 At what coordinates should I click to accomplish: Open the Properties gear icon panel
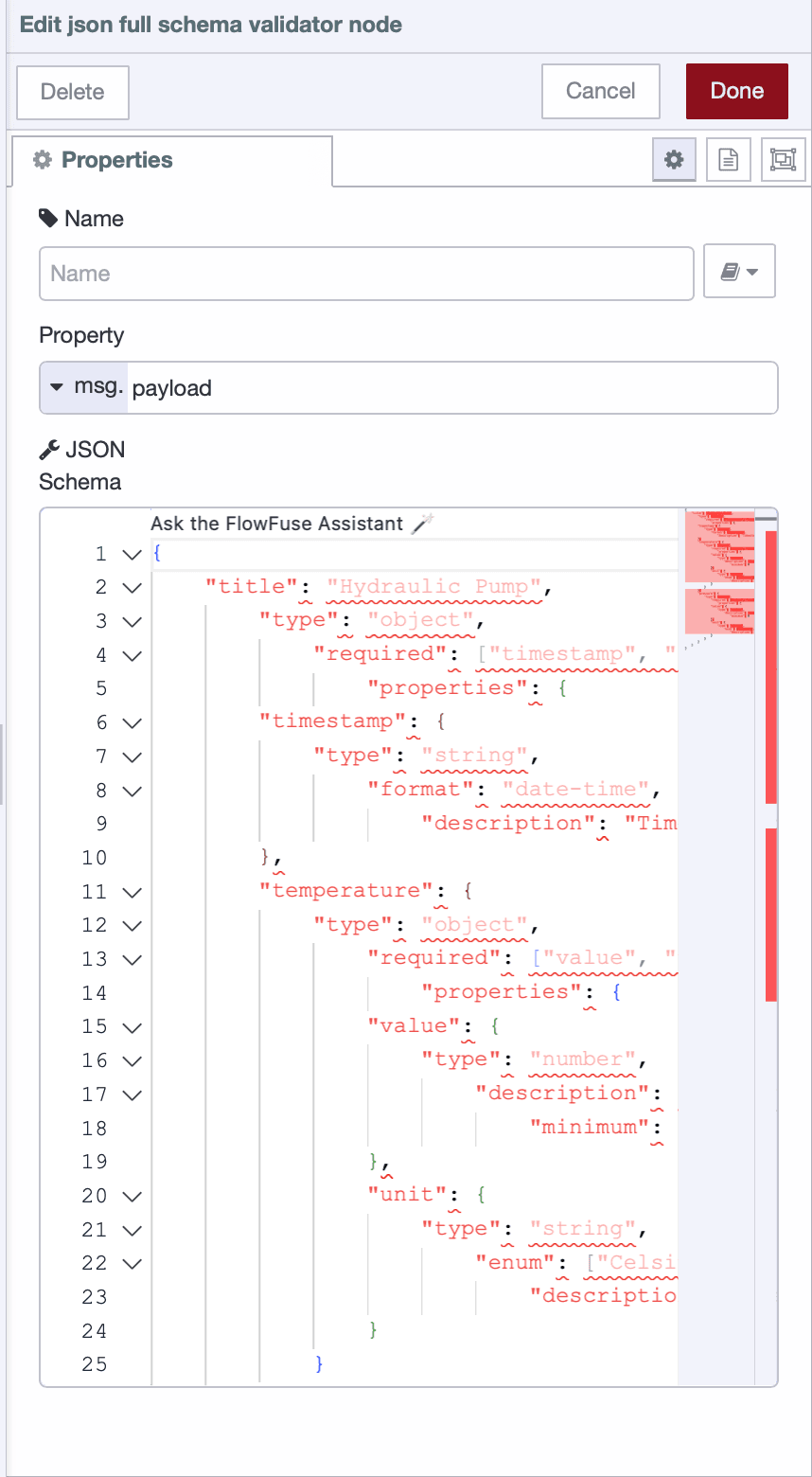click(x=674, y=159)
